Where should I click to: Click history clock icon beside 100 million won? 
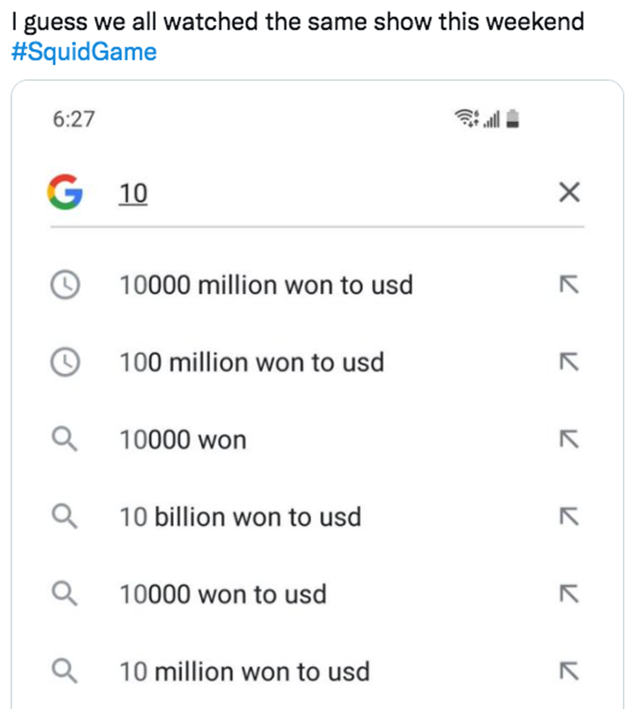point(65,362)
